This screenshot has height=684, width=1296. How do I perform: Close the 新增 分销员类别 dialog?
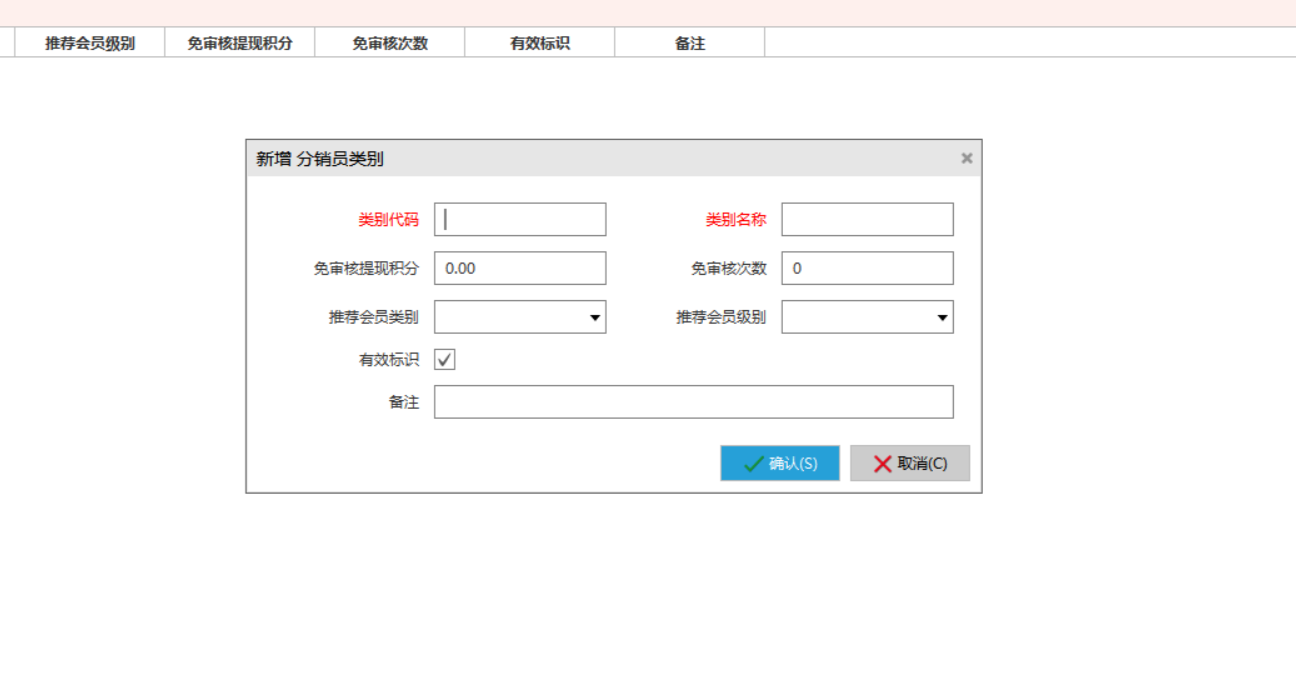966,158
